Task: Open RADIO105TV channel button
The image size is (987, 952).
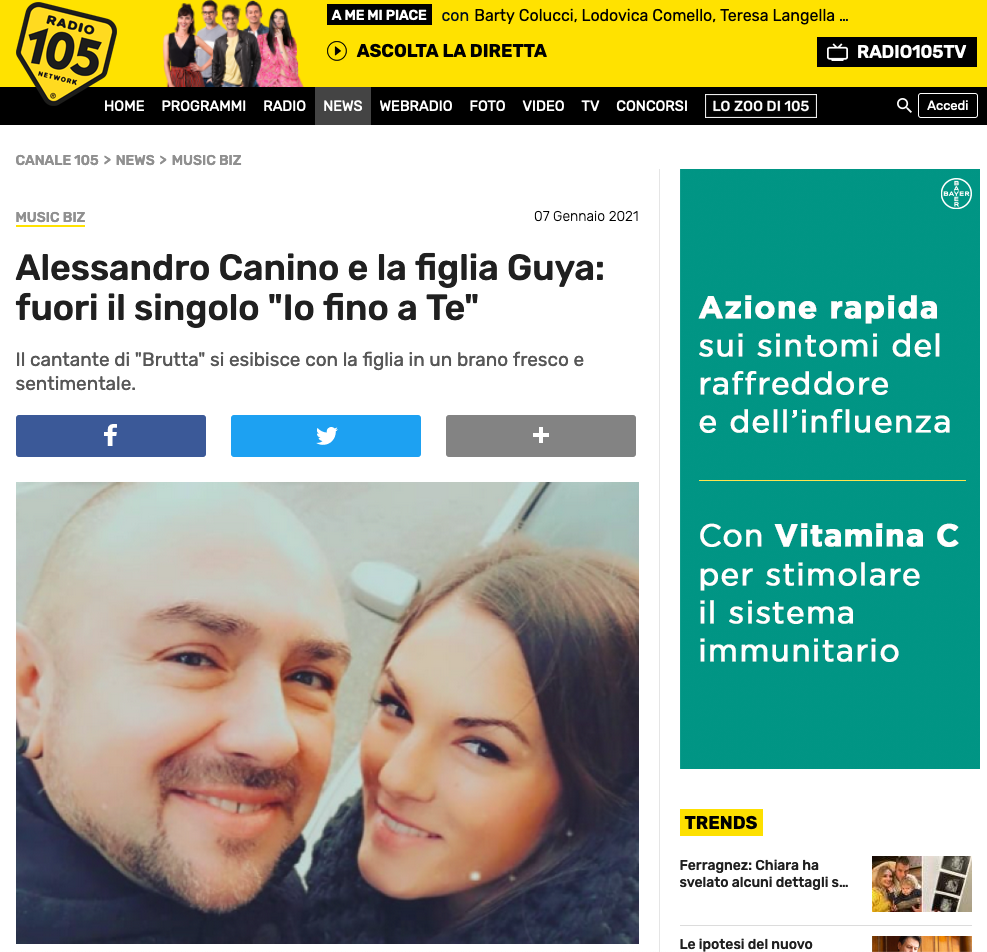Action: pos(896,52)
